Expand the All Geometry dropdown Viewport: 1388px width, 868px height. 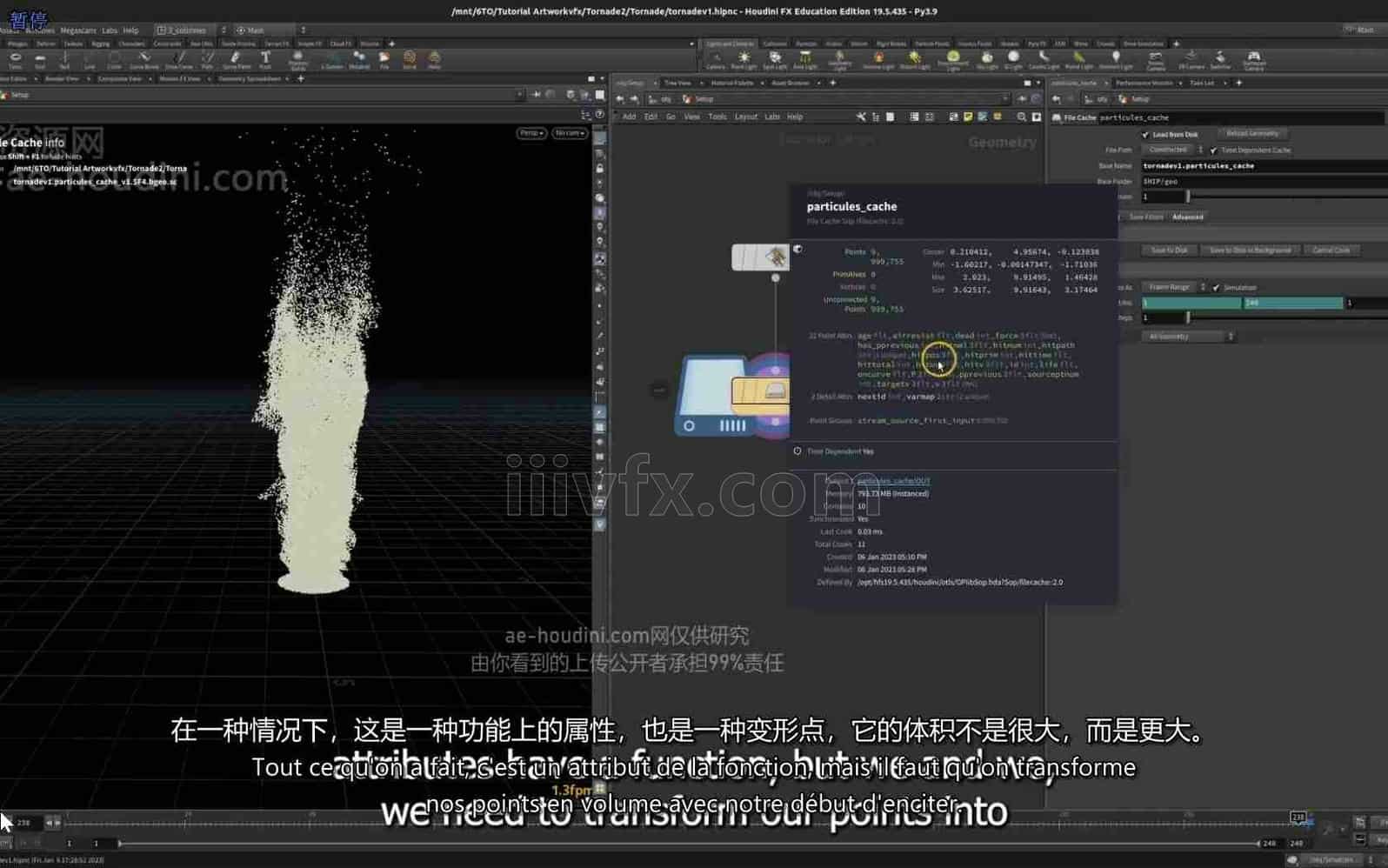tap(1188, 337)
